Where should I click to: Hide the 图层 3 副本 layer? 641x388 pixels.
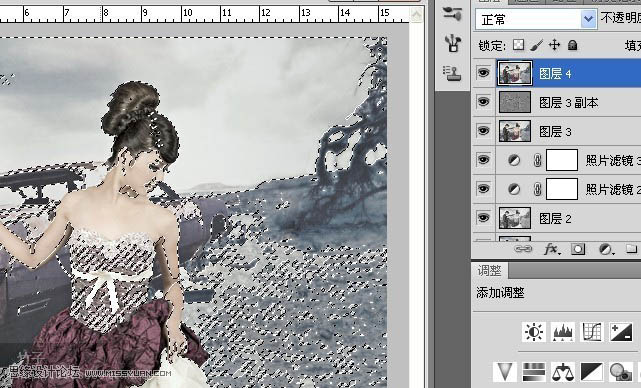coord(484,101)
